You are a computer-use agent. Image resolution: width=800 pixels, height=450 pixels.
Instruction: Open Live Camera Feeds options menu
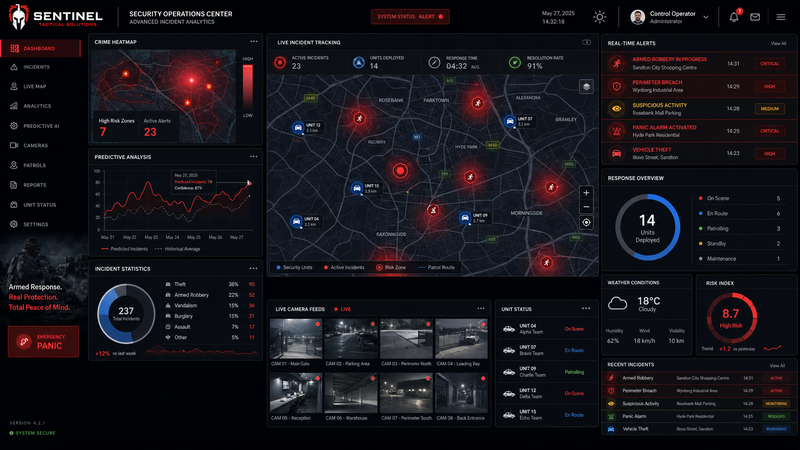481,309
